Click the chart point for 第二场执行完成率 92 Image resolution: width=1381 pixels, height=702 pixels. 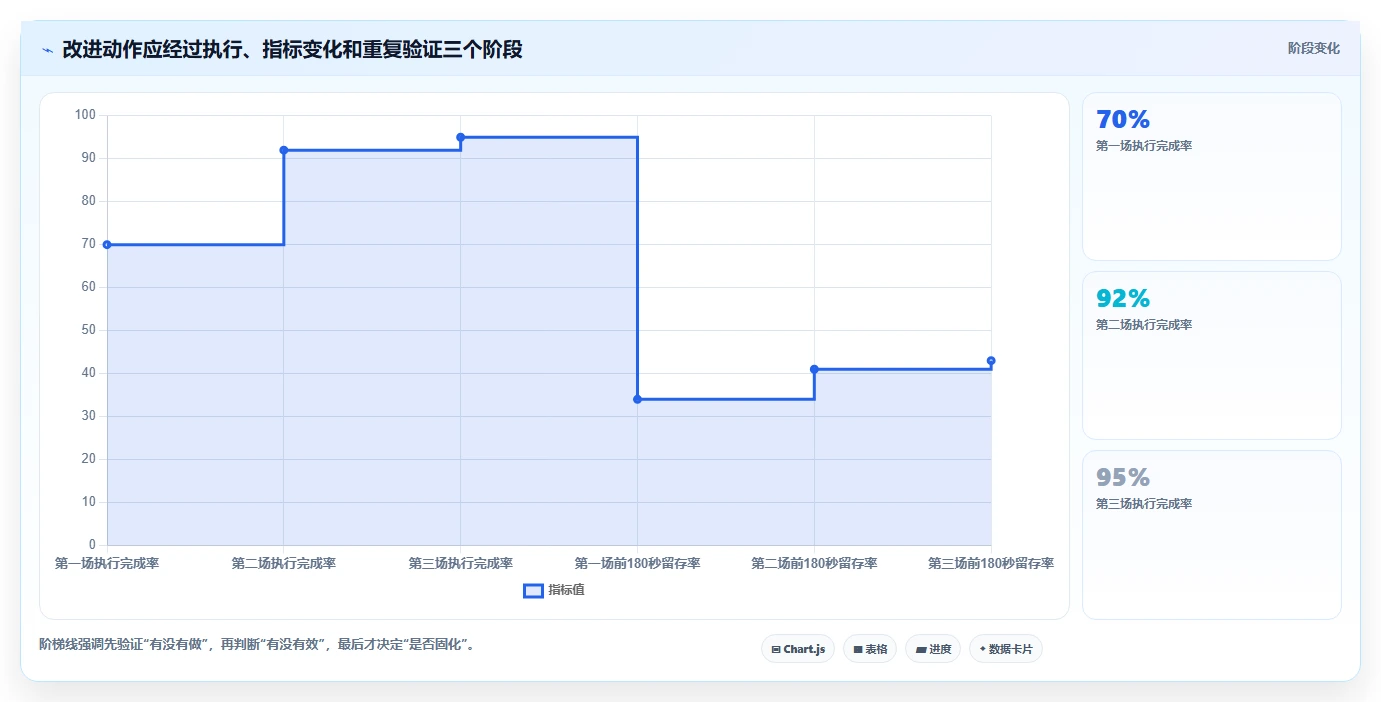coord(284,150)
